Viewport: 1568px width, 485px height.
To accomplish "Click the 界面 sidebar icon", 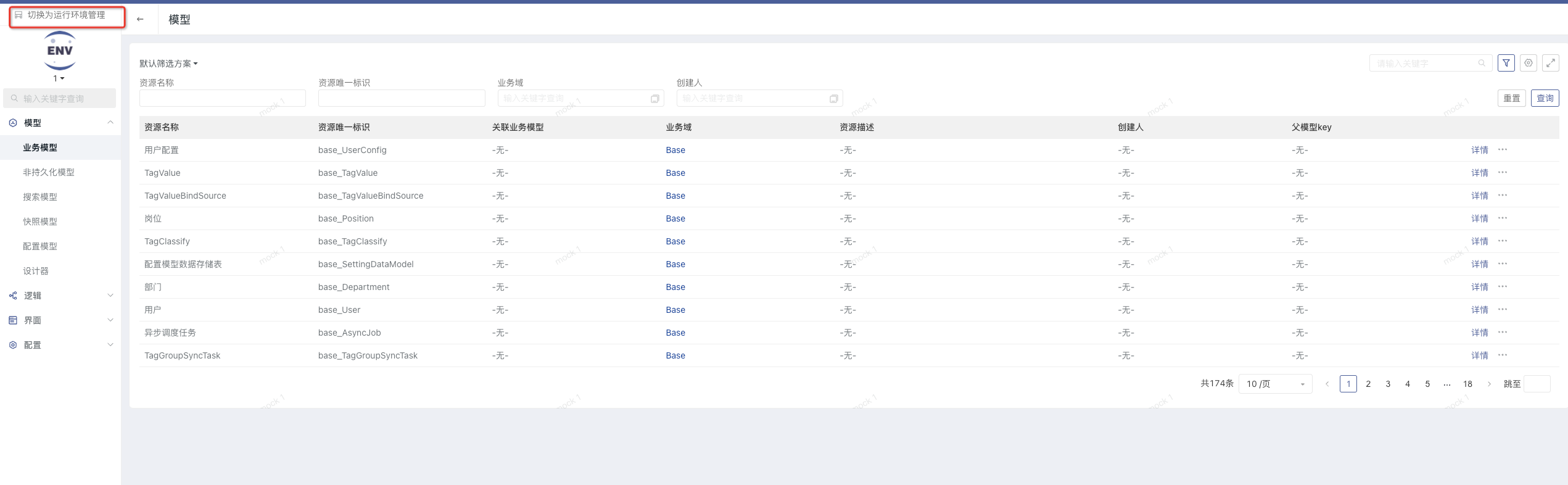I will [x=13, y=320].
